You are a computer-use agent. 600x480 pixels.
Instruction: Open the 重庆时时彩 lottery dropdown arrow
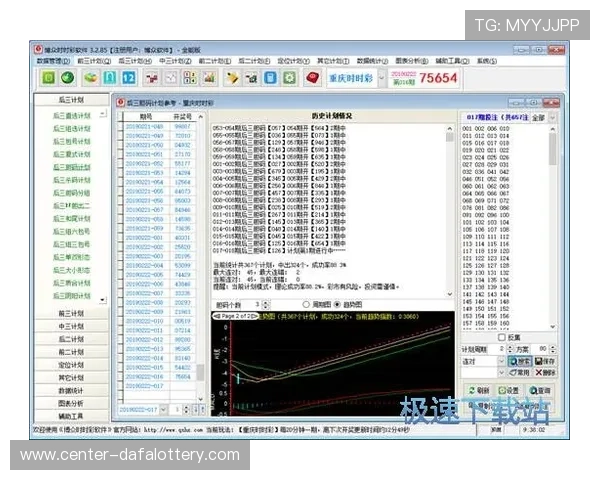coord(382,78)
